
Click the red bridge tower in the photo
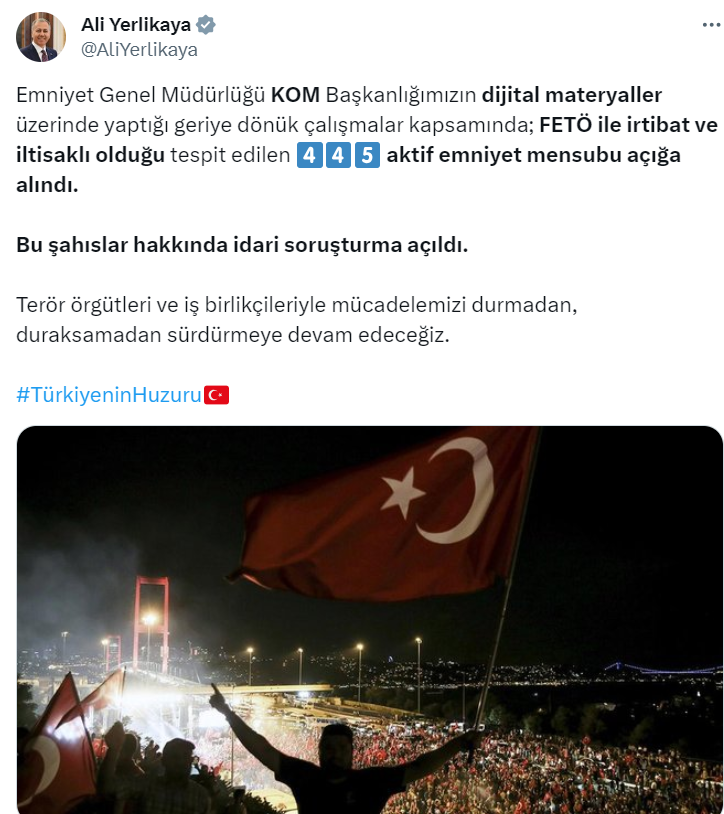coord(152,621)
